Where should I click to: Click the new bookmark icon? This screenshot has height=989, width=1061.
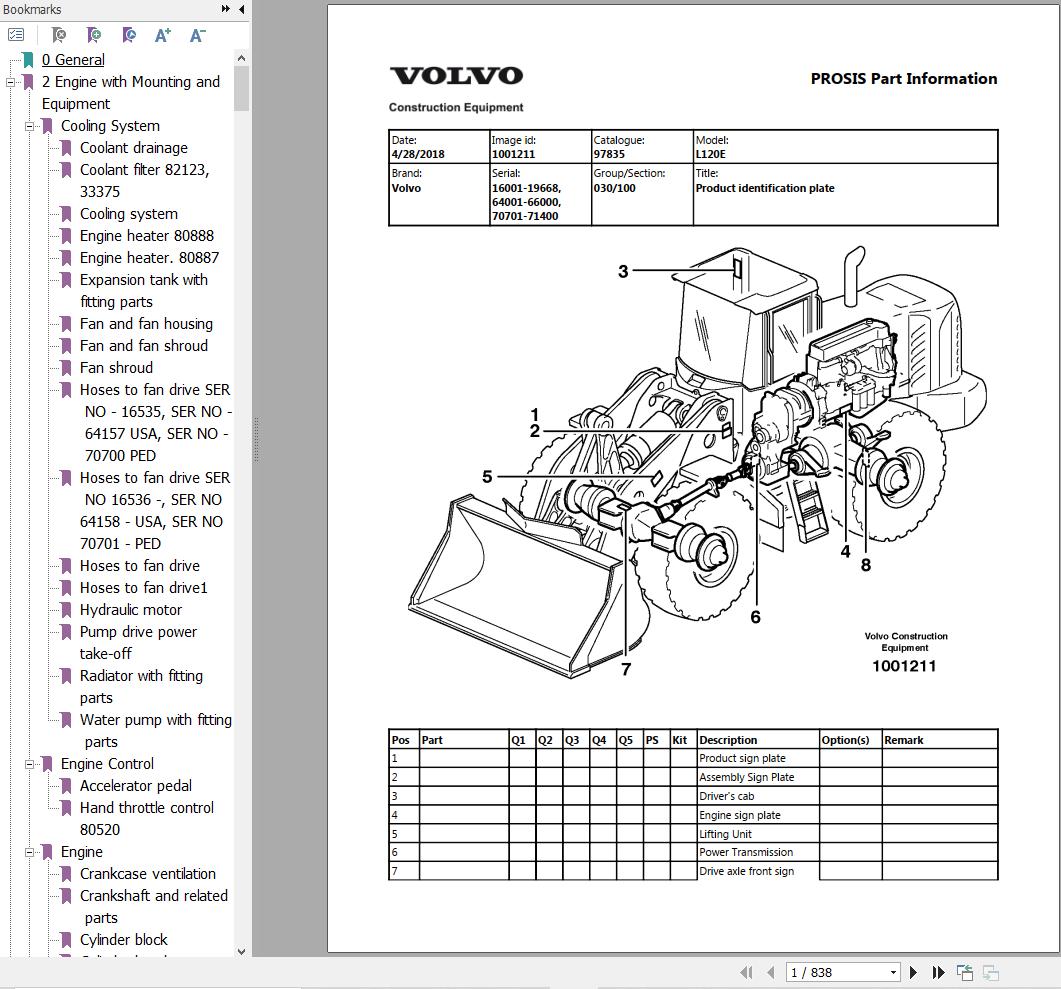coord(92,33)
